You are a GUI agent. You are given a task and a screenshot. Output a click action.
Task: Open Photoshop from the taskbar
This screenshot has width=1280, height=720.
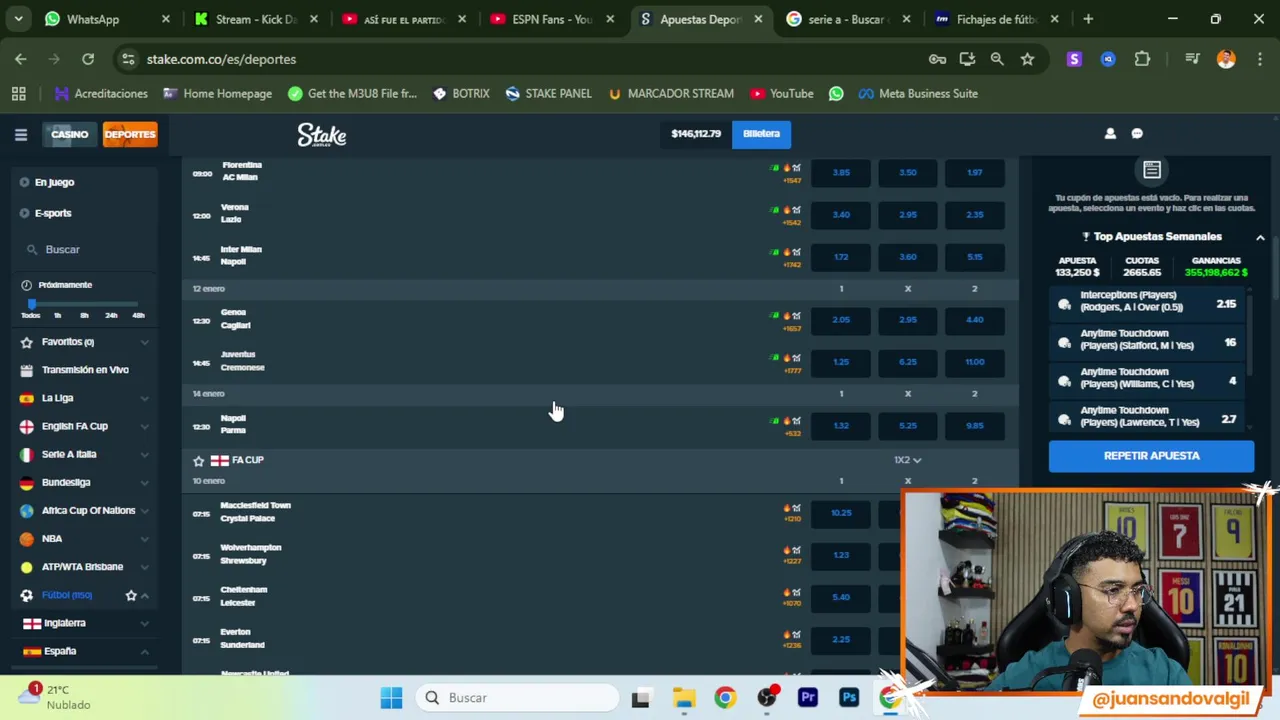pyautogui.click(x=849, y=698)
